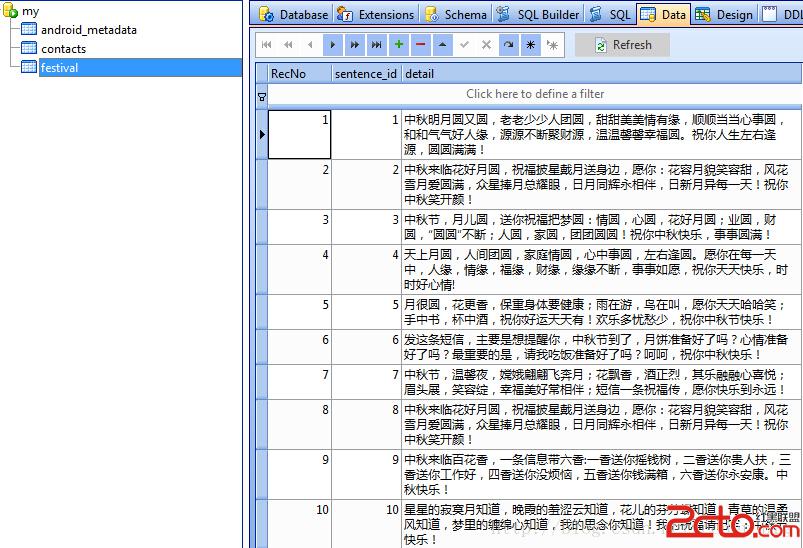803x548 pixels.
Task: Select RecNo cell 2
Action: (300, 184)
